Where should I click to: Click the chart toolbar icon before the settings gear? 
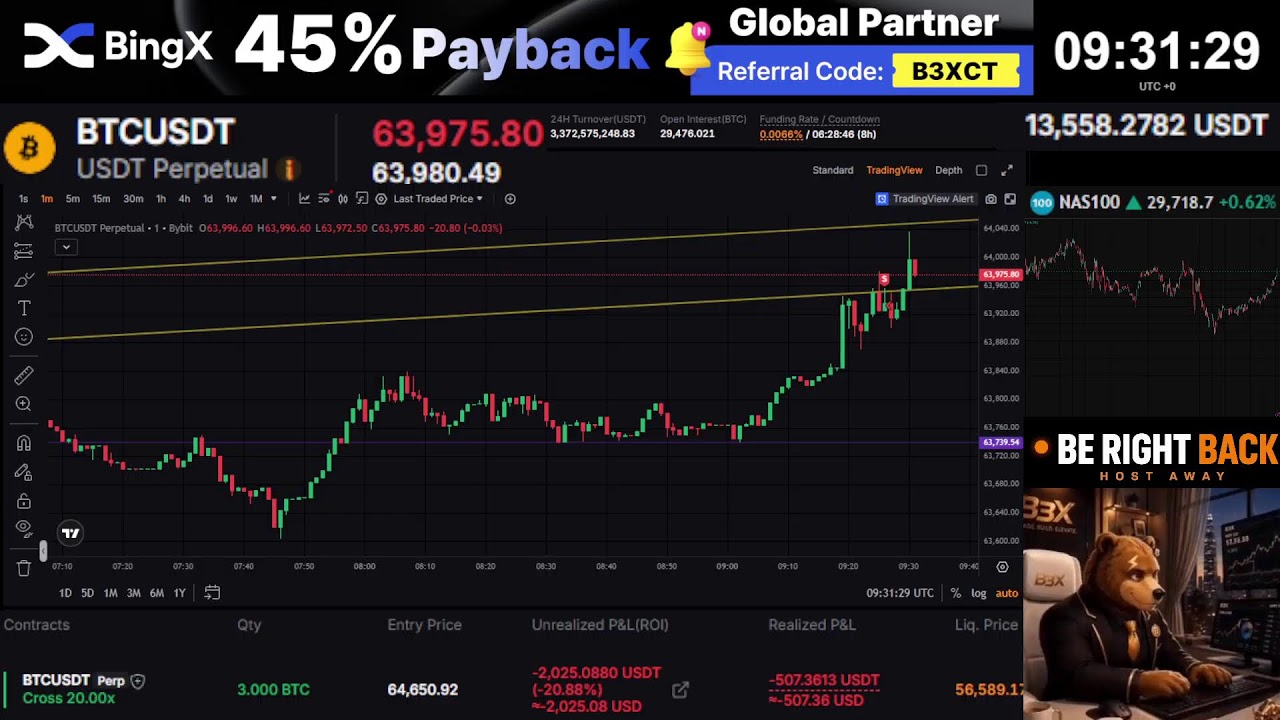pyautogui.click(x=362, y=199)
